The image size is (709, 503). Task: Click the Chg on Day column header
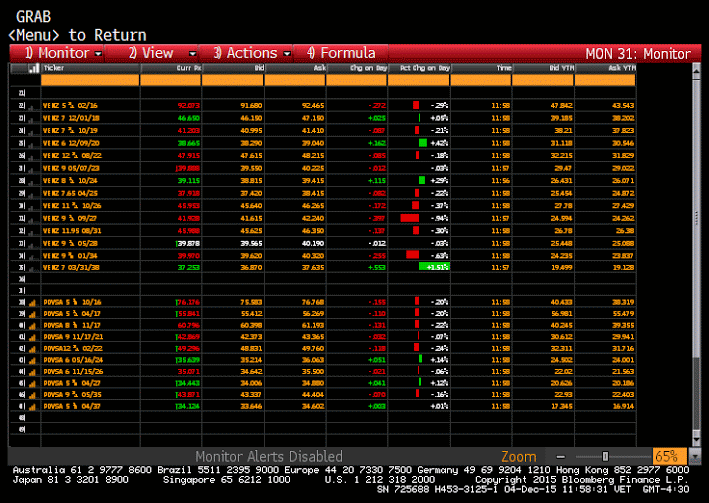click(x=357, y=68)
